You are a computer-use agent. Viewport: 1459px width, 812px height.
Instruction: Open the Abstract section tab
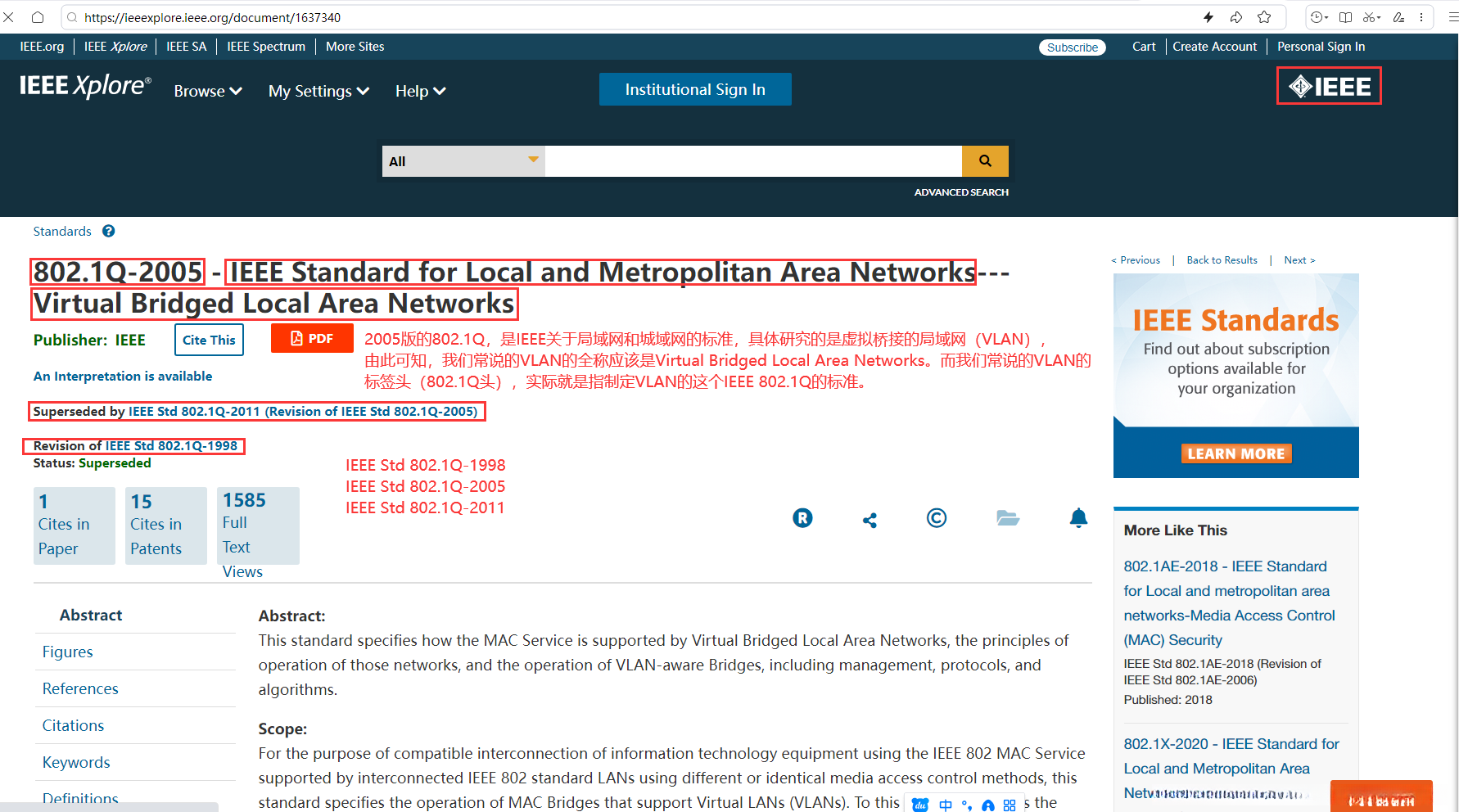(x=91, y=615)
